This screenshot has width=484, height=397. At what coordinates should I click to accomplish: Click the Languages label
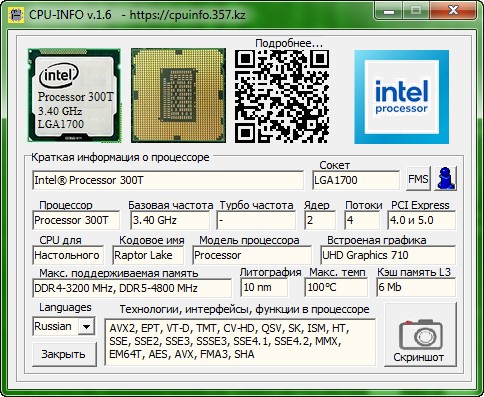pyautogui.click(x=65, y=307)
